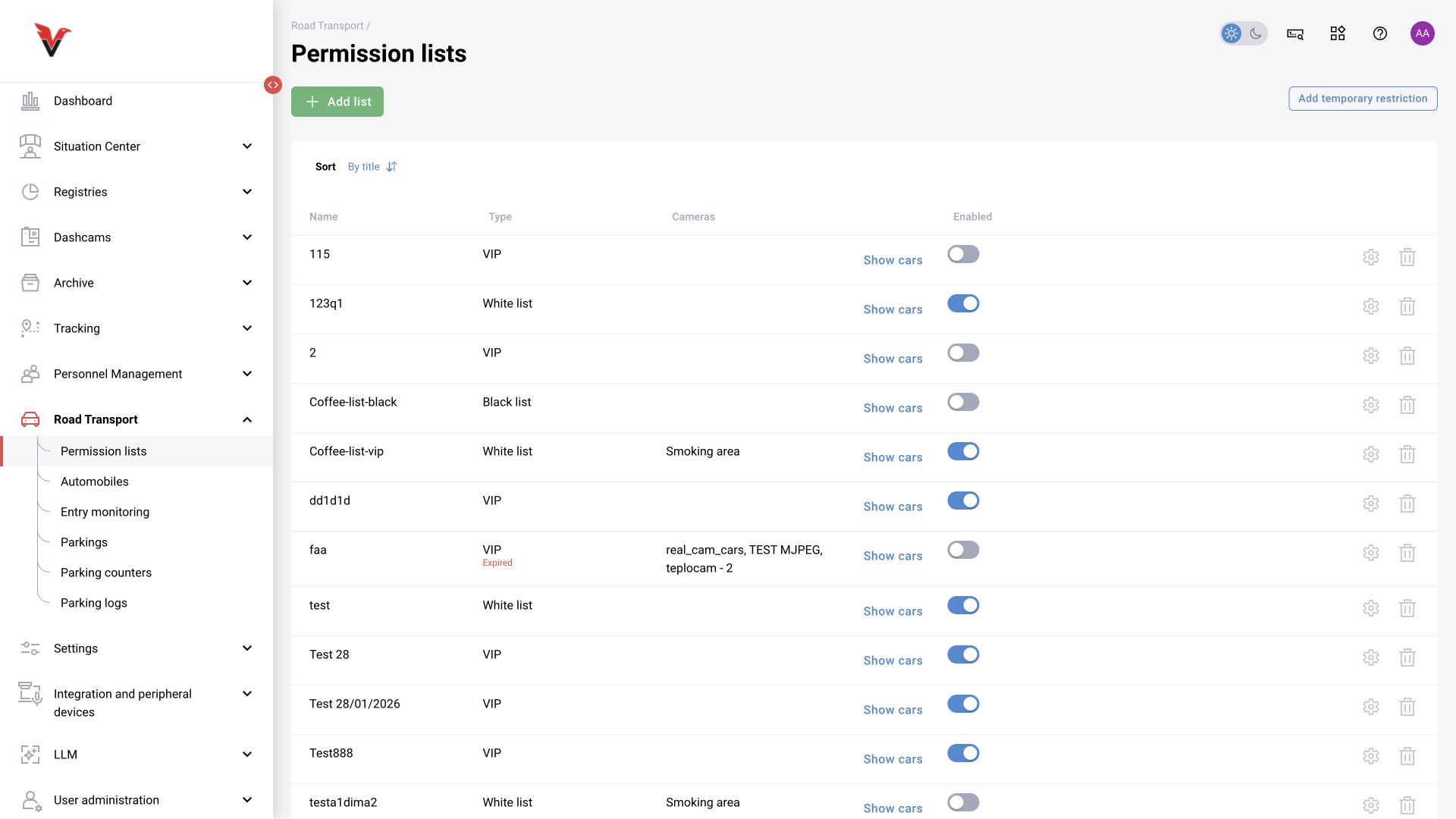Enable the 115 list toggle
This screenshot has height=819, width=1456.
click(x=963, y=254)
